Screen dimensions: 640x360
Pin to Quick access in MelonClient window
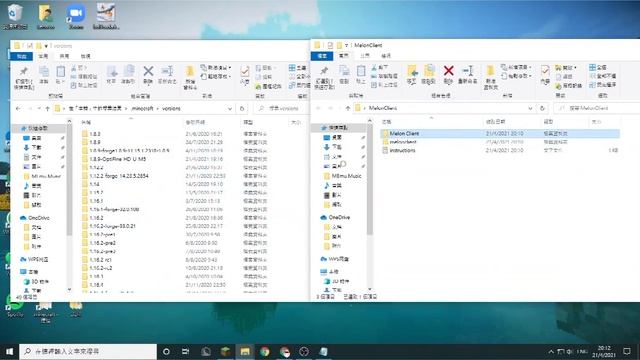coord(324,78)
